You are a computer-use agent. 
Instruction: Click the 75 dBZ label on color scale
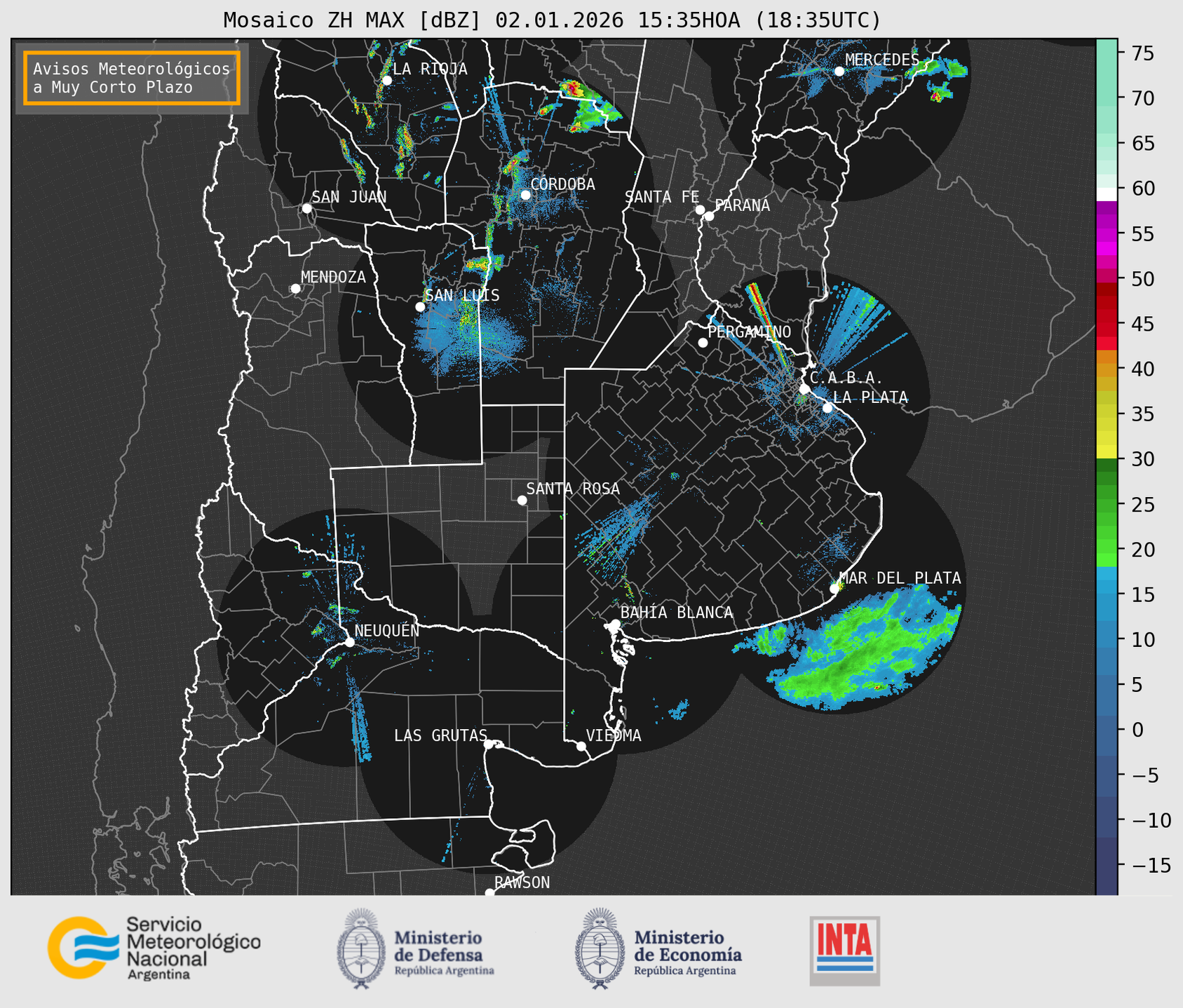1143,53
